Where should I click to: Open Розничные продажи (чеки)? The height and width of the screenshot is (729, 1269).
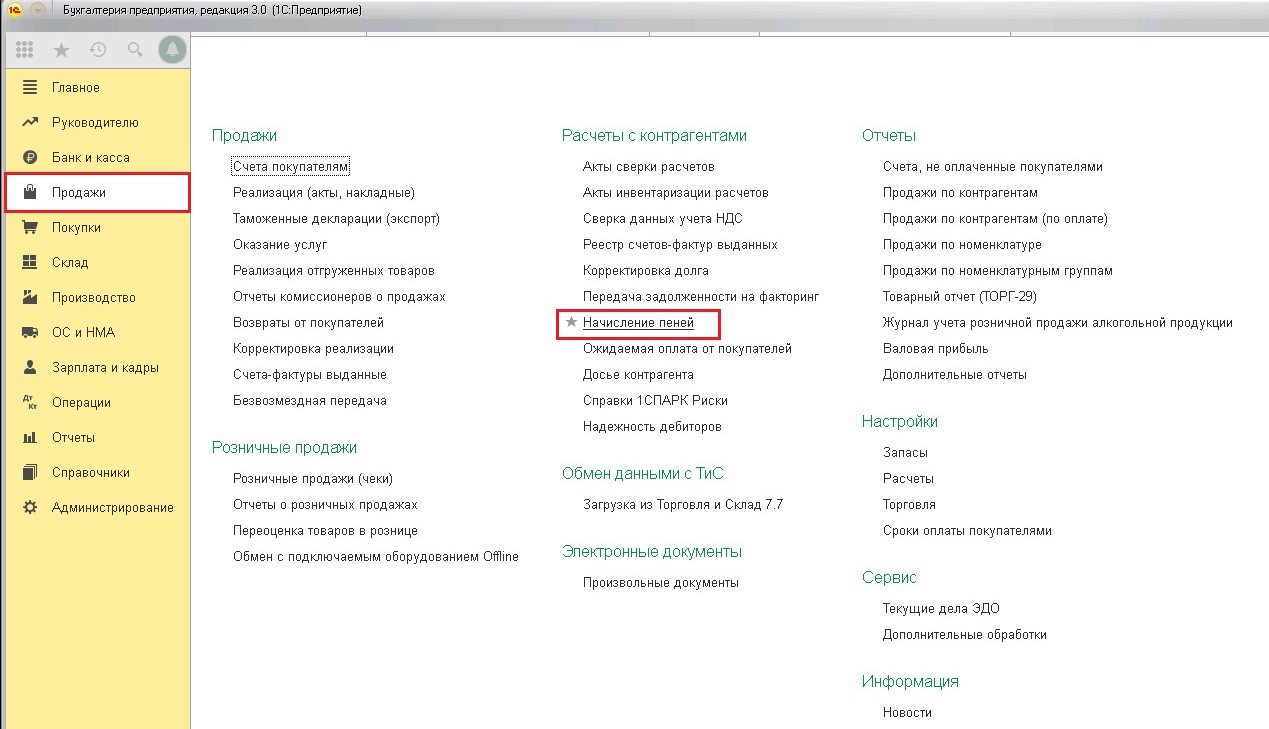(312, 479)
